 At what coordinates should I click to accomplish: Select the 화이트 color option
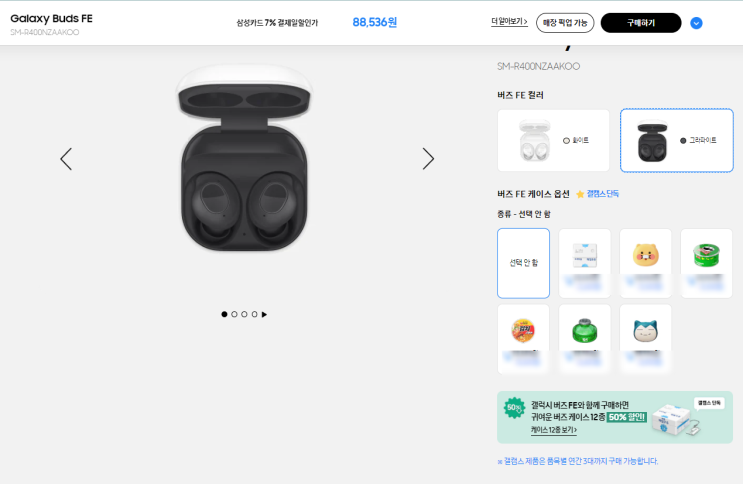click(x=553, y=140)
